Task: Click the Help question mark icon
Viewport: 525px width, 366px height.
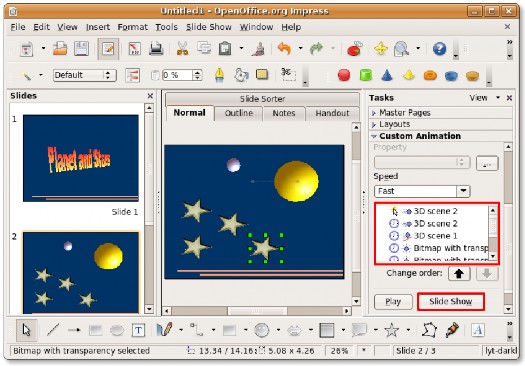Action: (x=439, y=49)
